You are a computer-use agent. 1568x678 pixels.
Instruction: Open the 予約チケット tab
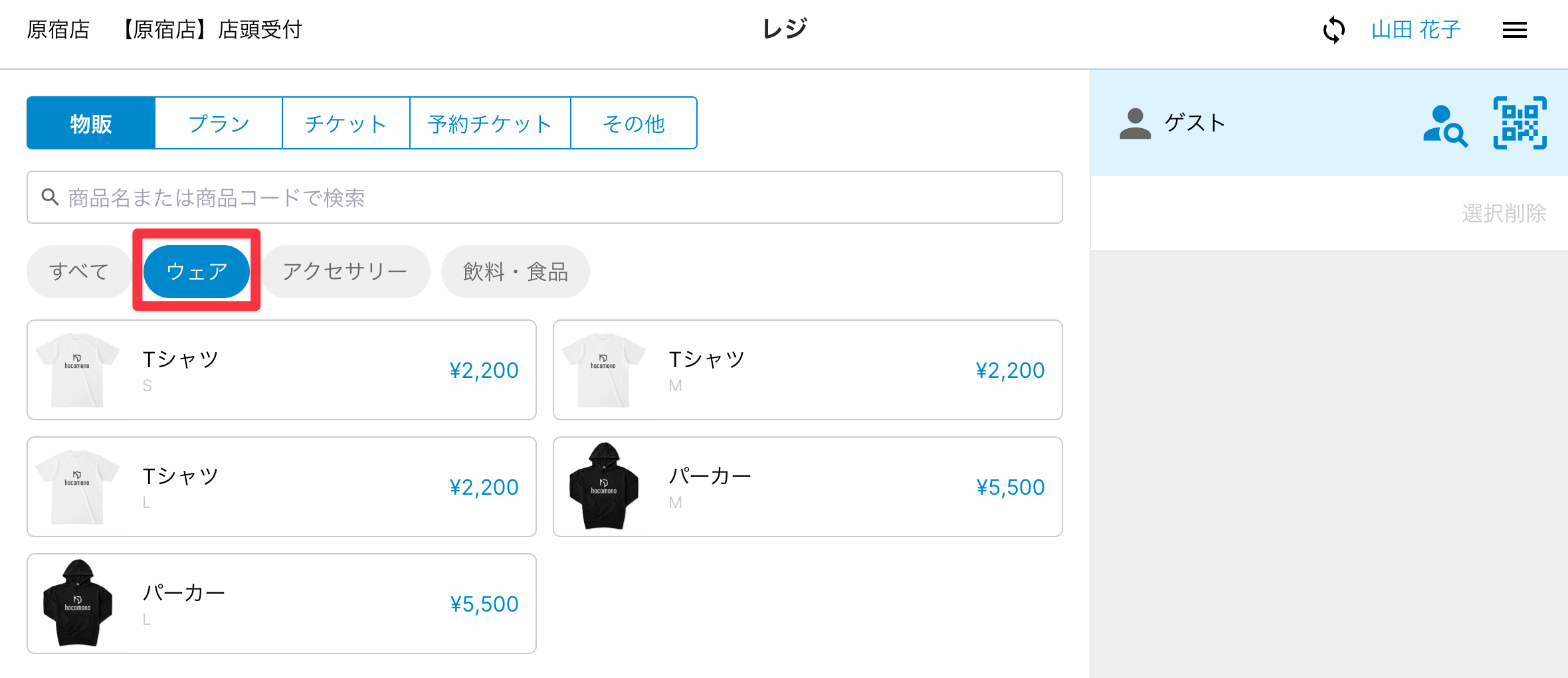click(x=490, y=124)
